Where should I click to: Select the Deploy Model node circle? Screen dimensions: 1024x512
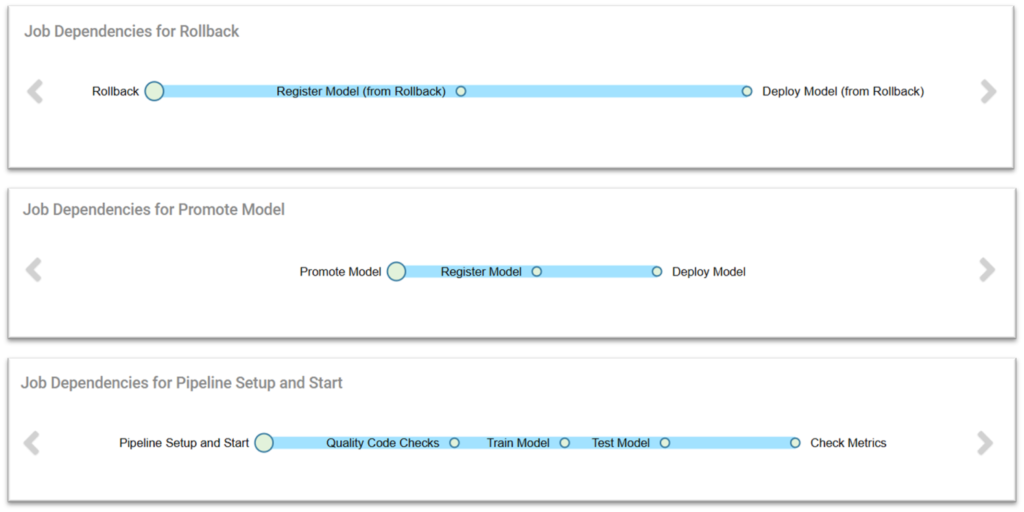click(x=657, y=272)
